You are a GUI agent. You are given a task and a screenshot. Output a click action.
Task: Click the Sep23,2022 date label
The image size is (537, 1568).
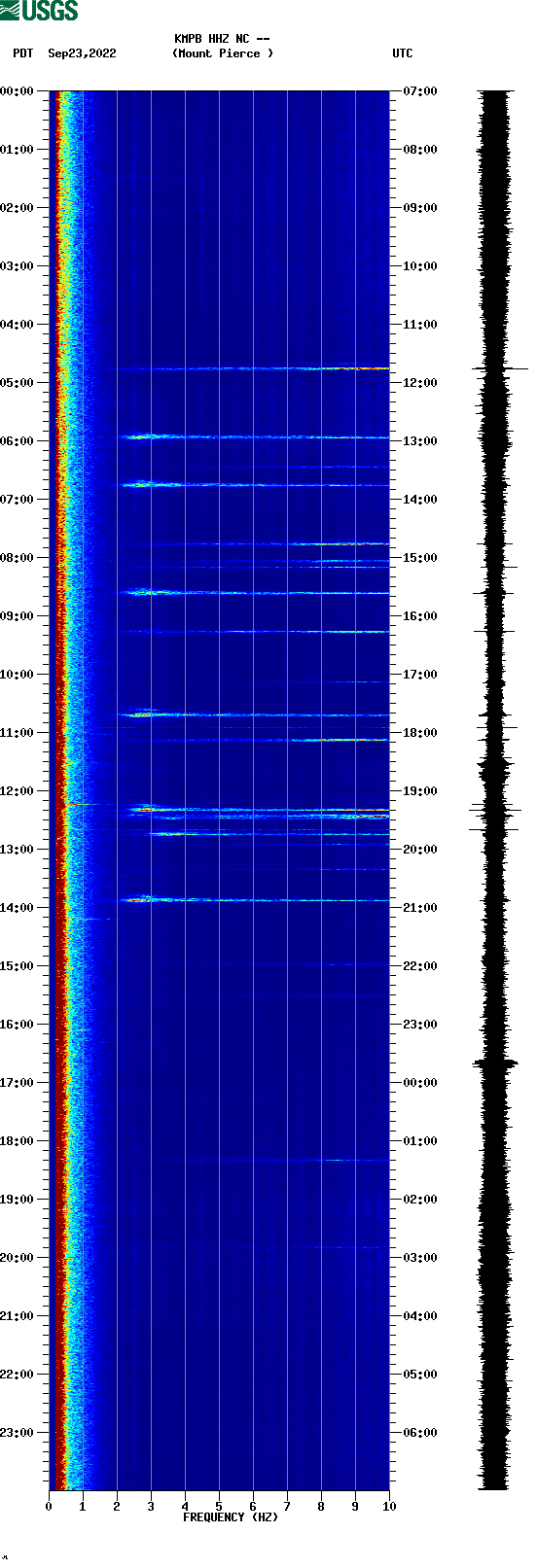pos(82,53)
